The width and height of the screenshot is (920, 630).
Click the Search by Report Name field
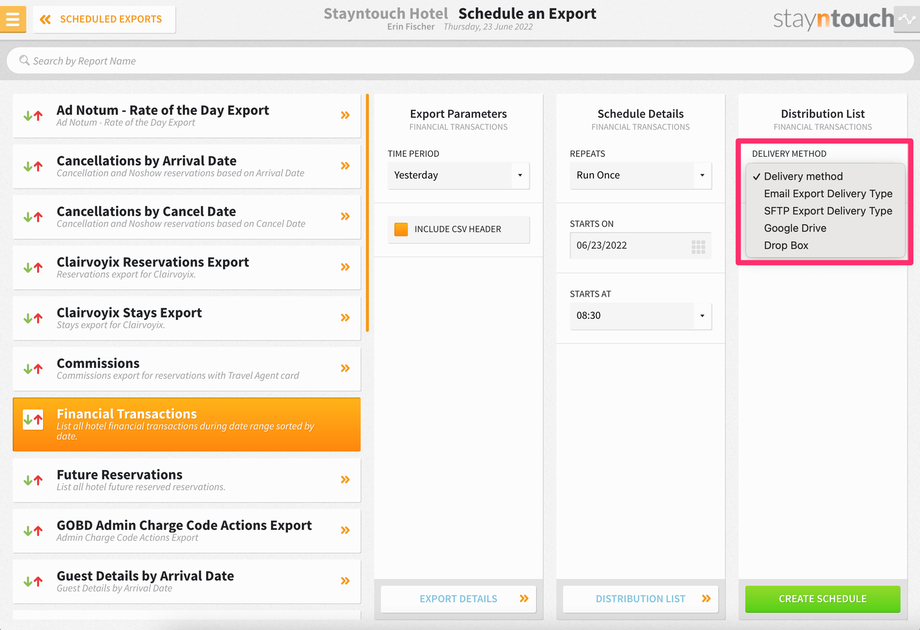click(460, 60)
